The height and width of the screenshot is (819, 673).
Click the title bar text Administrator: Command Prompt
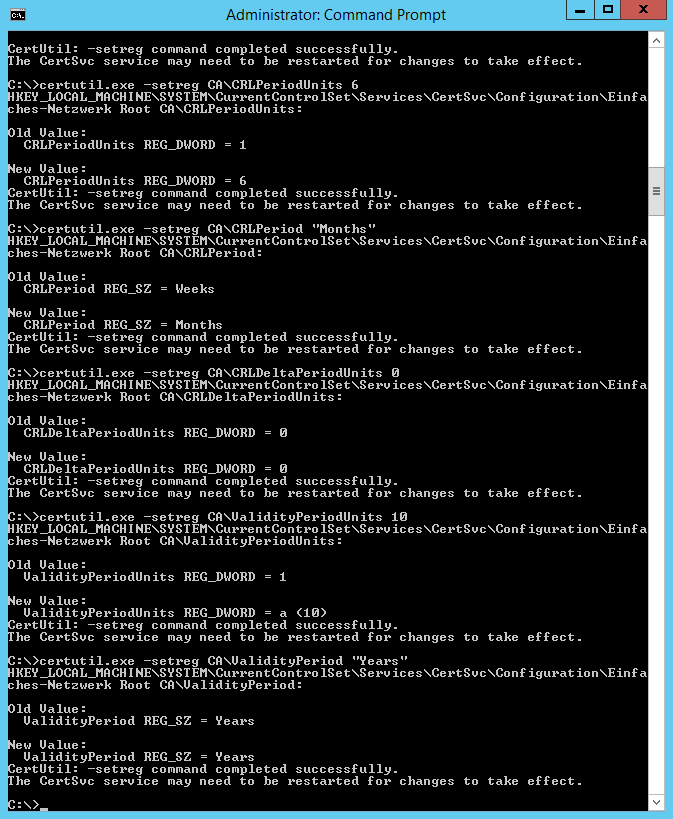[336, 15]
